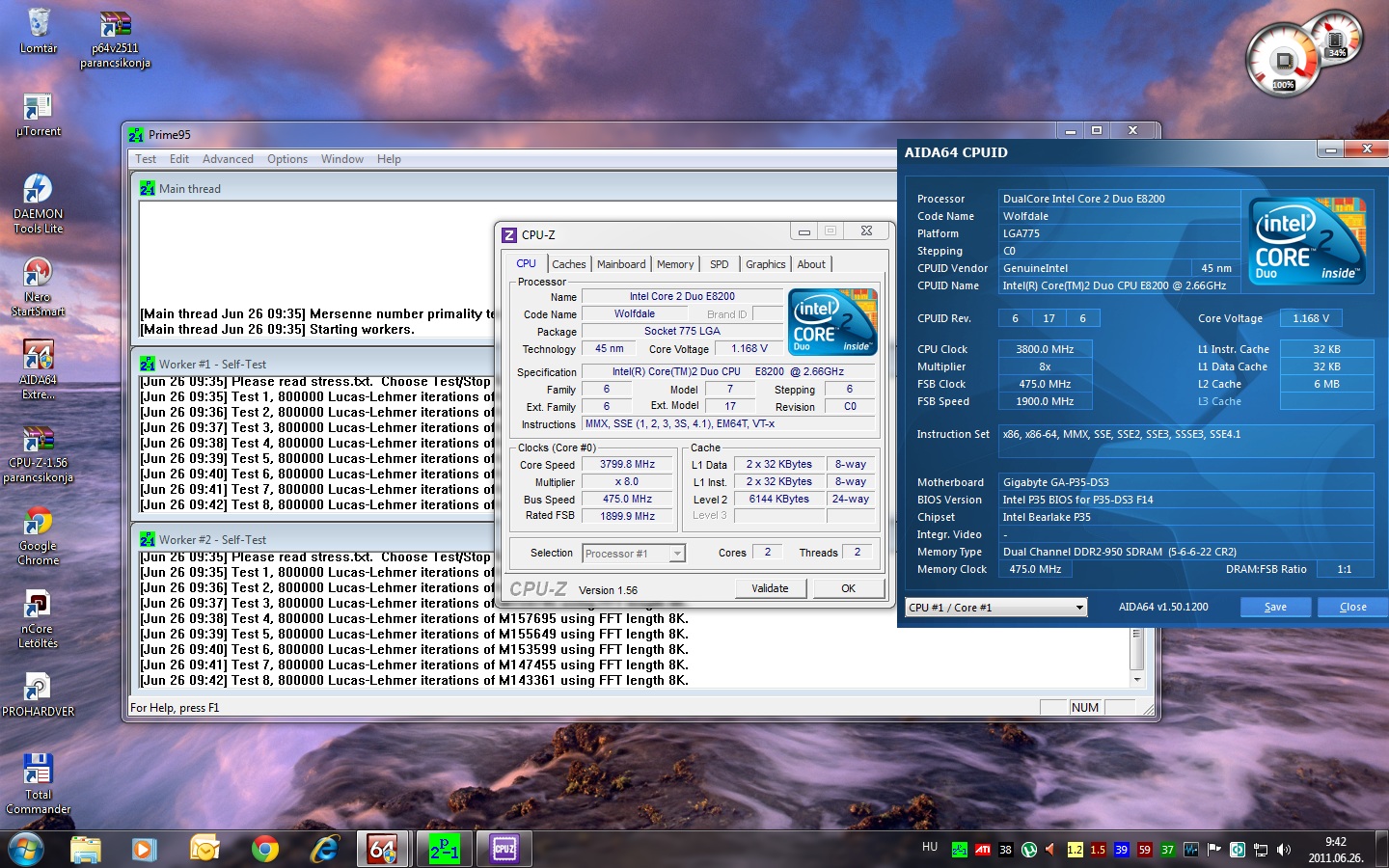Click the ATI tray icon
The width and height of the screenshot is (1389, 868).
(x=983, y=850)
